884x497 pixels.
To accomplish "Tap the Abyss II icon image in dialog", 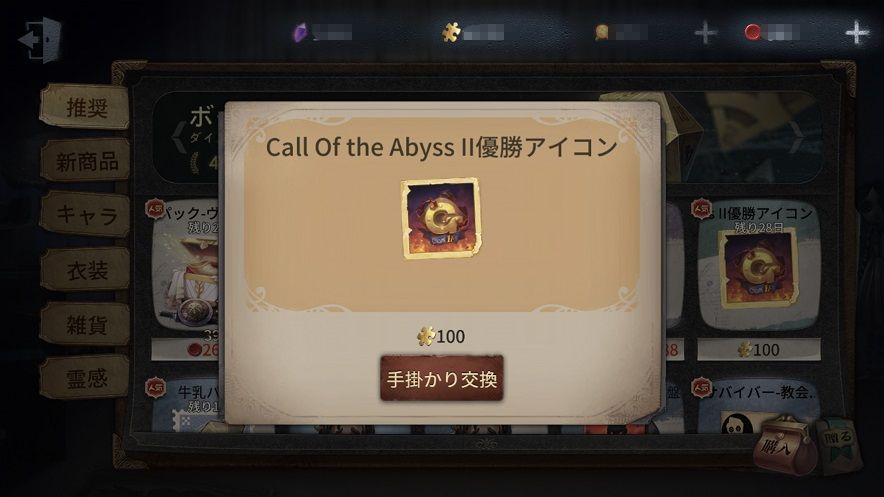I will (441, 219).
